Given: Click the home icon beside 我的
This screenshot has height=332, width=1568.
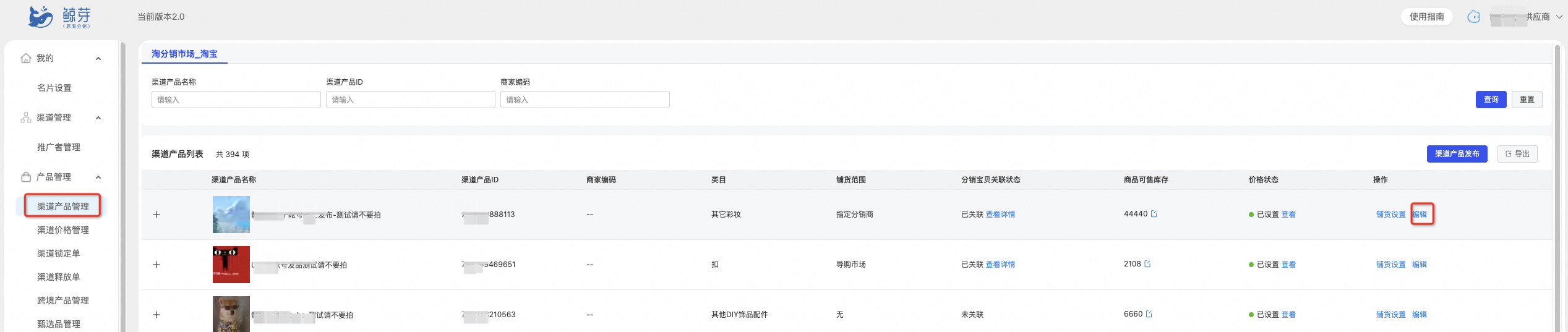Looking at the screenshot, I should pyautogui.click(x=26, y=58).
